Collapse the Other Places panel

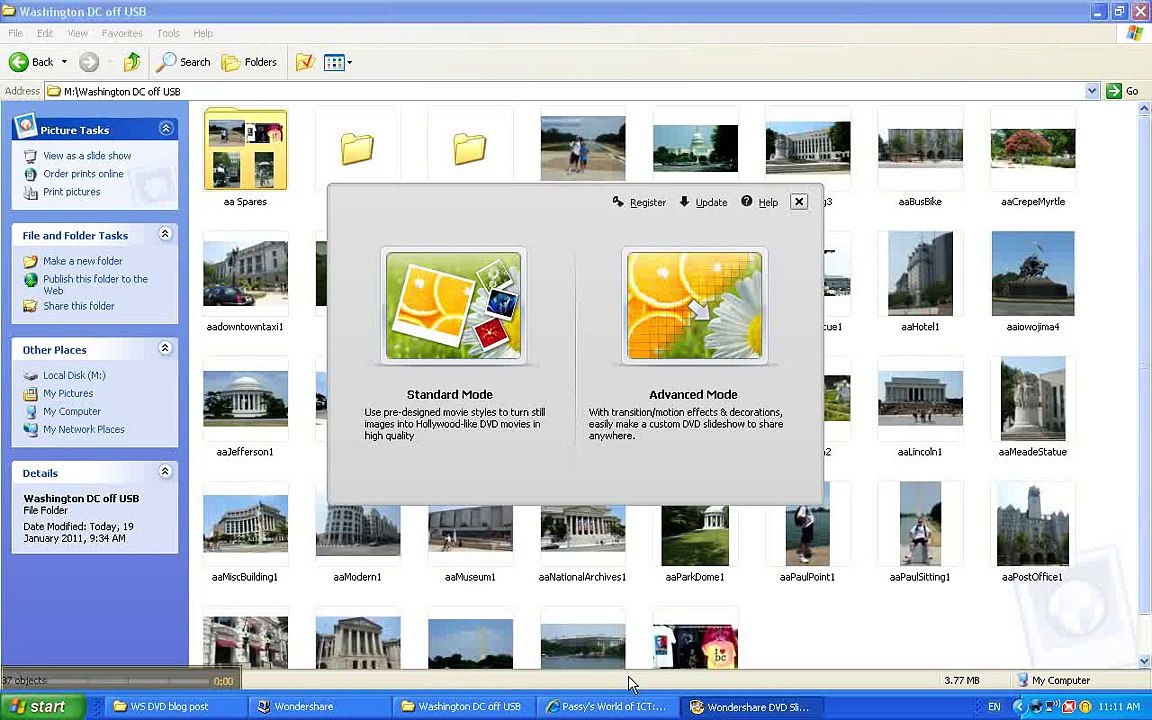click(165, 348)
